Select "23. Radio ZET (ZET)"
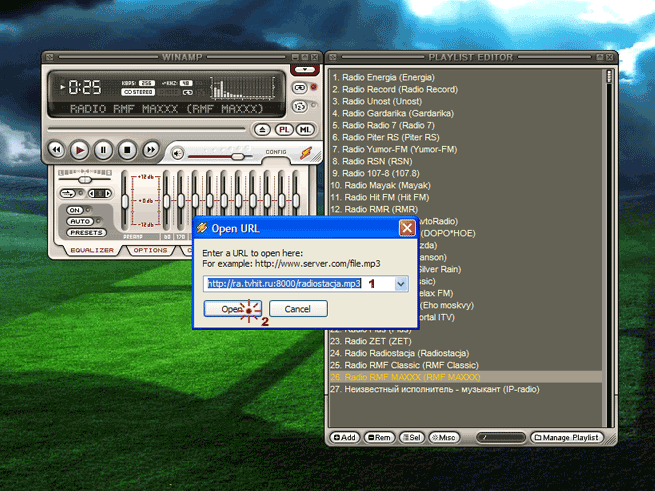The image size is (655, 491). tap(466, 341)
